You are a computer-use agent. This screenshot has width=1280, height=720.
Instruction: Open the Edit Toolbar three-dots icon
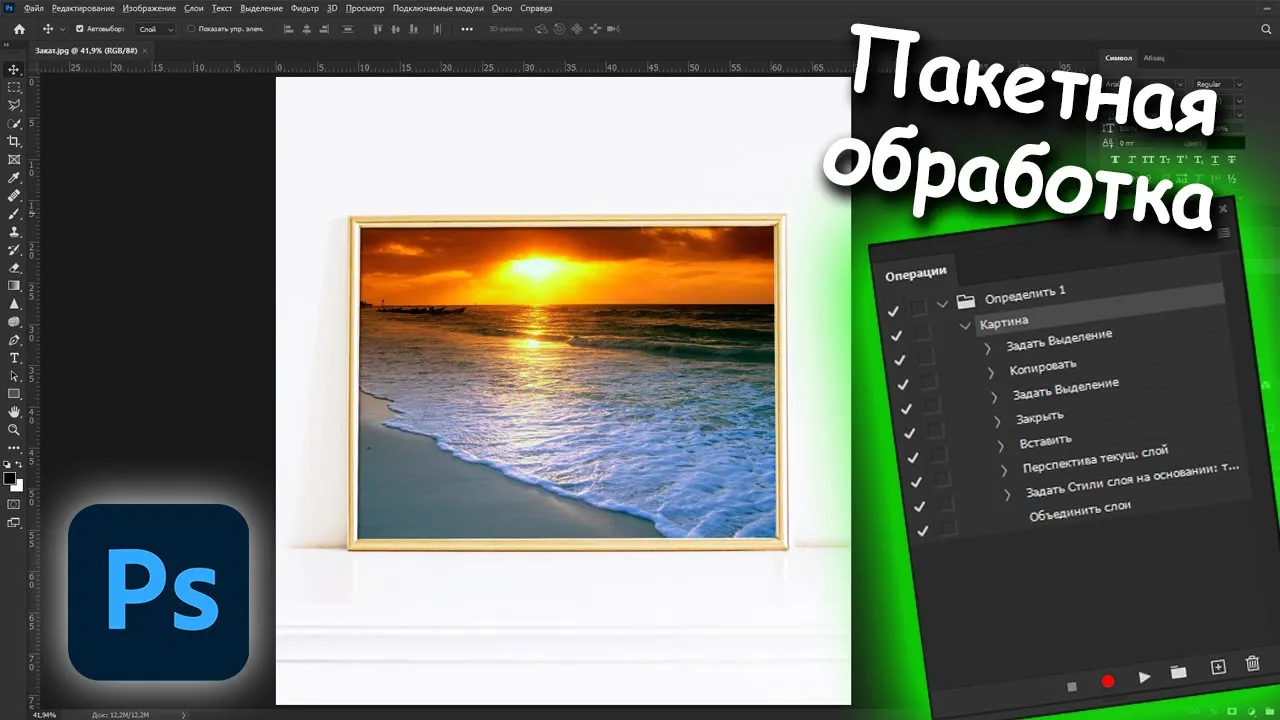pos(14,448)
